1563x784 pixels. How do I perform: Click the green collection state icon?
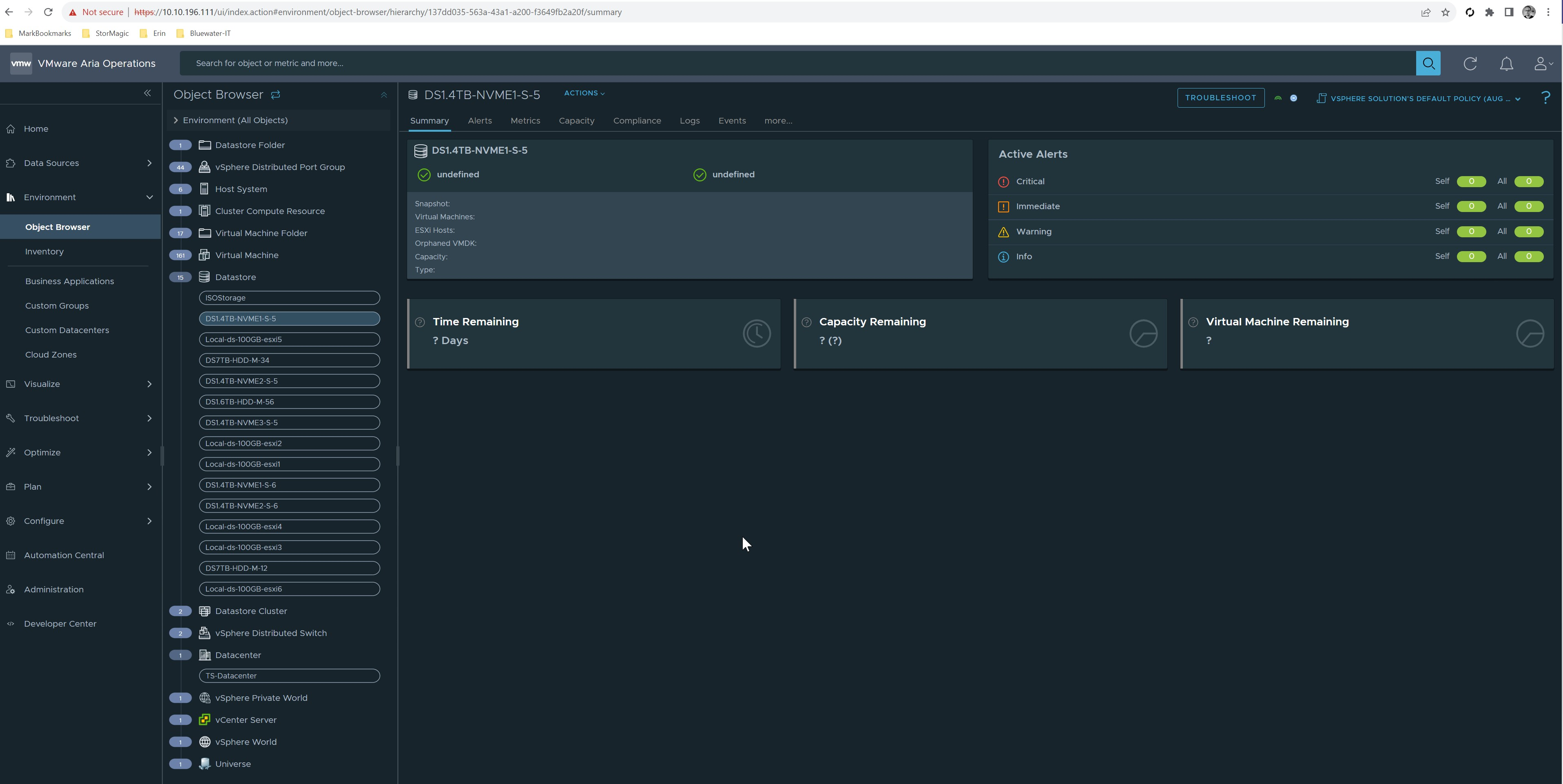(1278, 98)
